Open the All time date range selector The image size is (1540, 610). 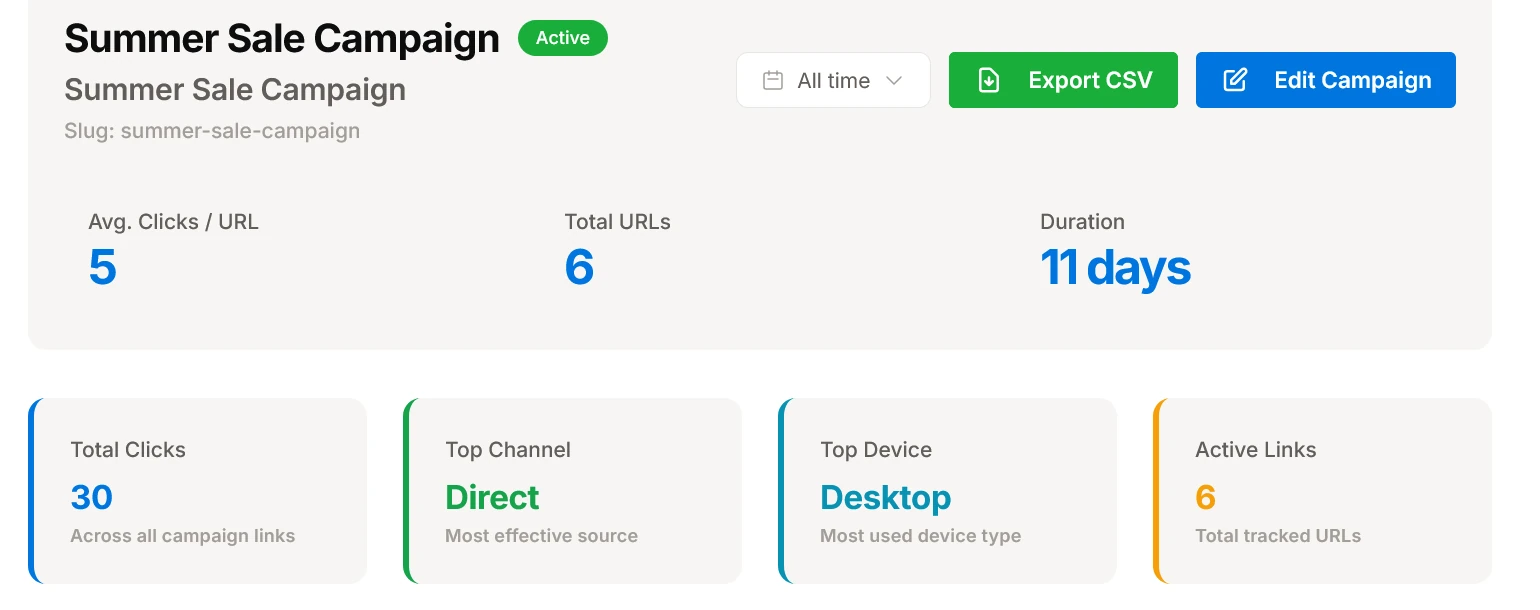[833, 80]
